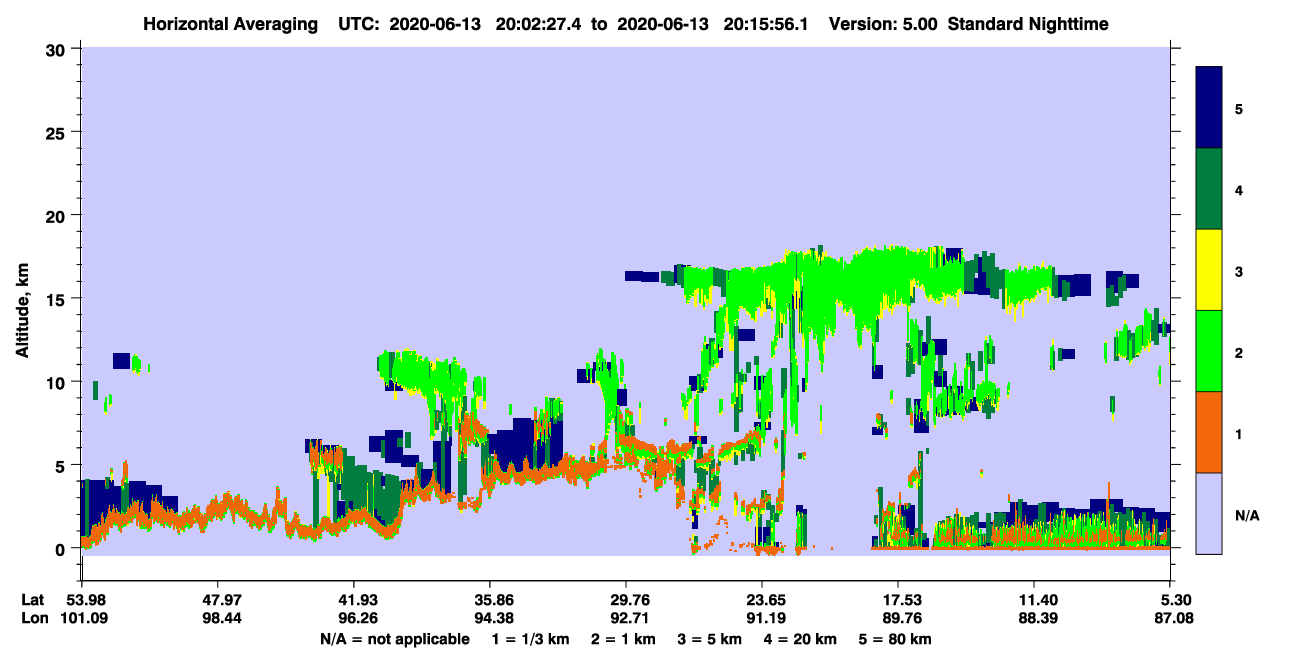Click the y-axis tick label '15'

pos(58,298)
